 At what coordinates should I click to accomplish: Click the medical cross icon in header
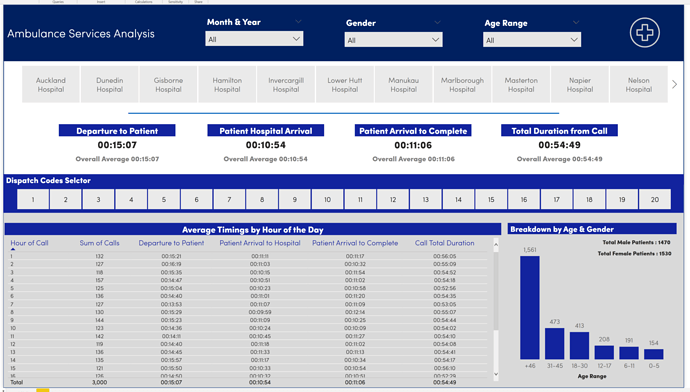[644, 33]
